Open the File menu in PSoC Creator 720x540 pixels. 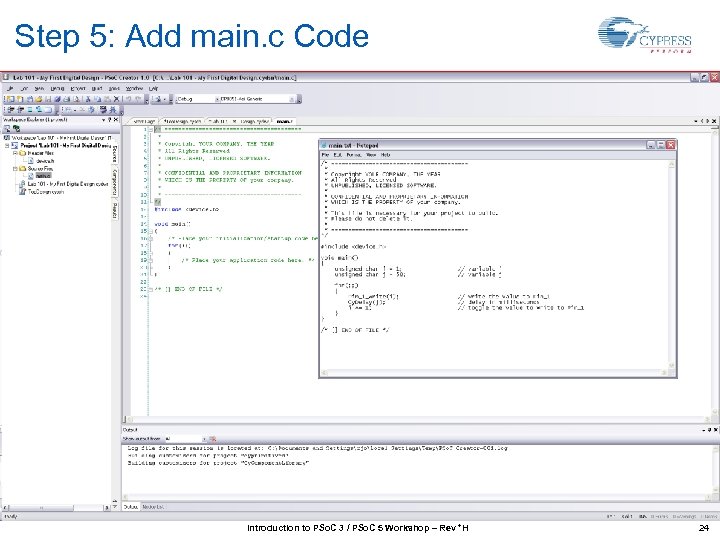(x=10, y=88)
